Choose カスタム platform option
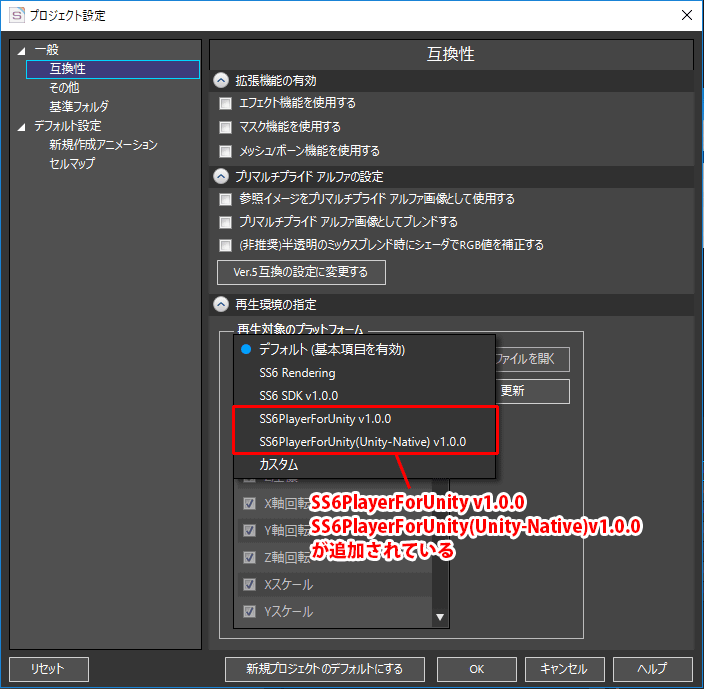Image resolution: width=704 pixels, height=689 pixels. tap(365, 465)
